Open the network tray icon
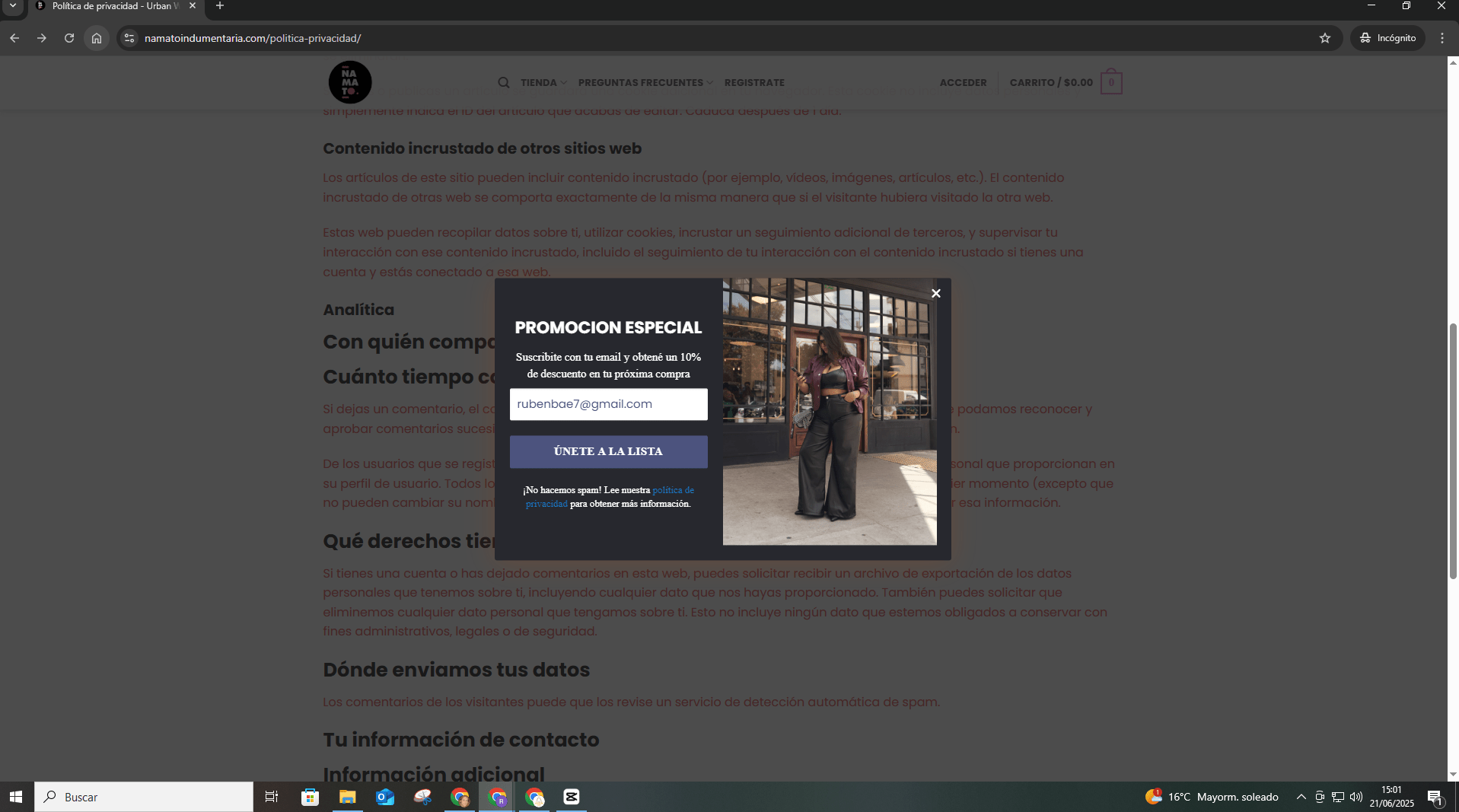The image size is (1459, 812). click(x=1338, y=797)
